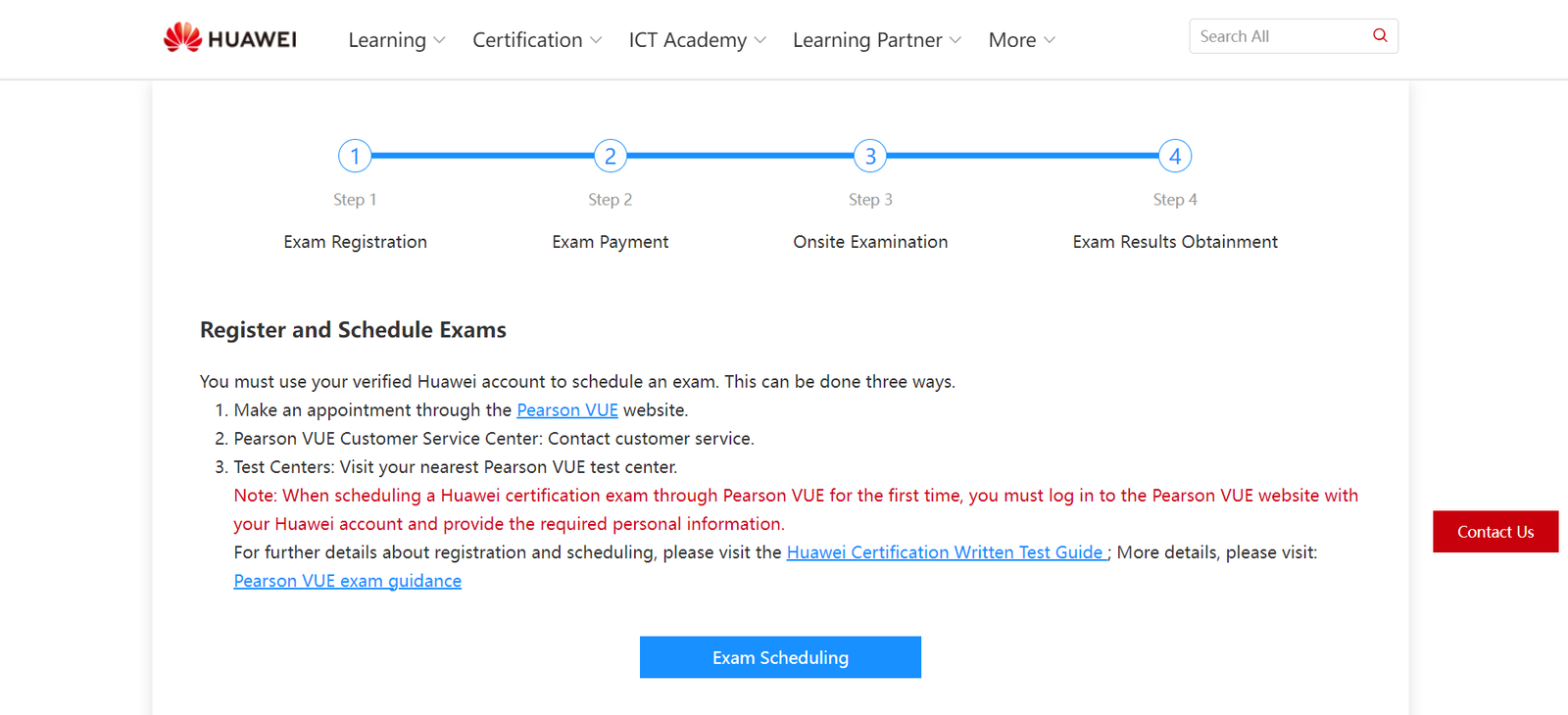Open the Learning Partner menu
The image size is (1568, 715).
[877, 40]
